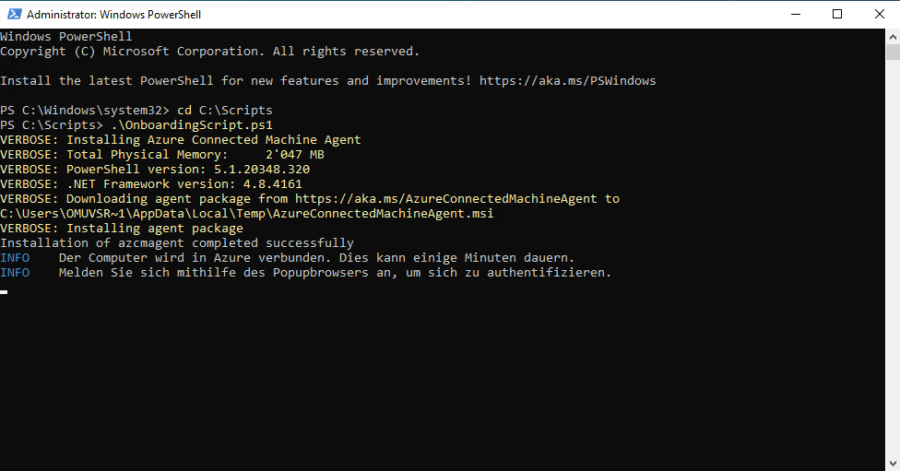
Task: Click 'VERBOSE: Installing agent package' line
Action: [122, 228]
